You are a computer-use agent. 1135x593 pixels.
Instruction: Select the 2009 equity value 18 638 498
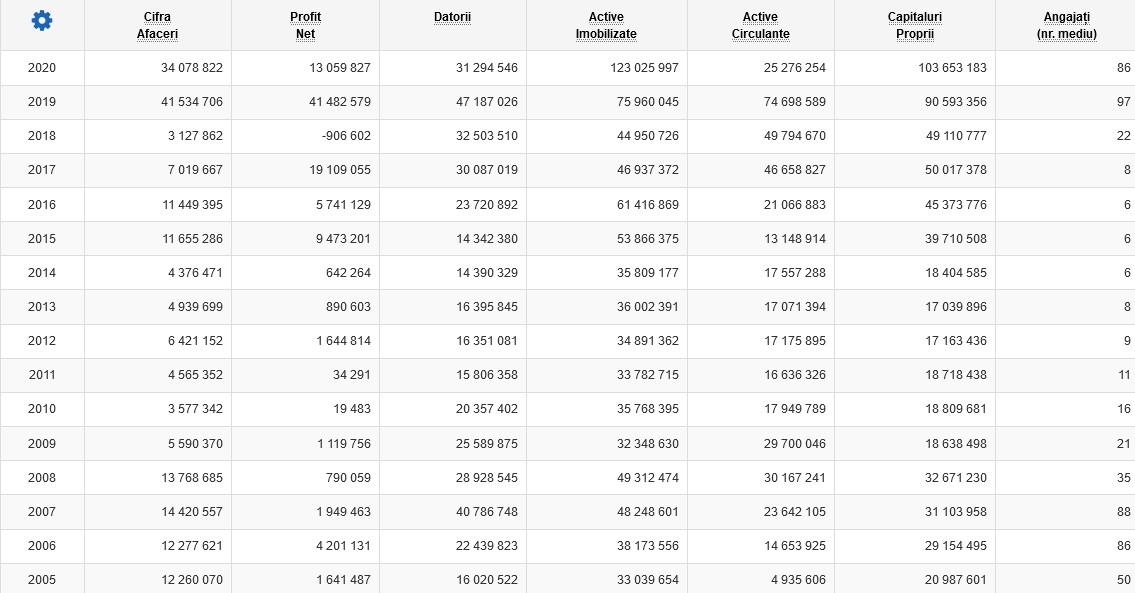coord(955,443)
